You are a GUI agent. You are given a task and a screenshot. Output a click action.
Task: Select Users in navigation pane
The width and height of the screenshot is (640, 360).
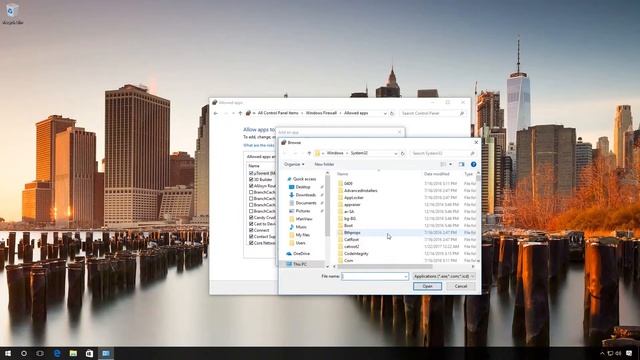tap(300, 243)
